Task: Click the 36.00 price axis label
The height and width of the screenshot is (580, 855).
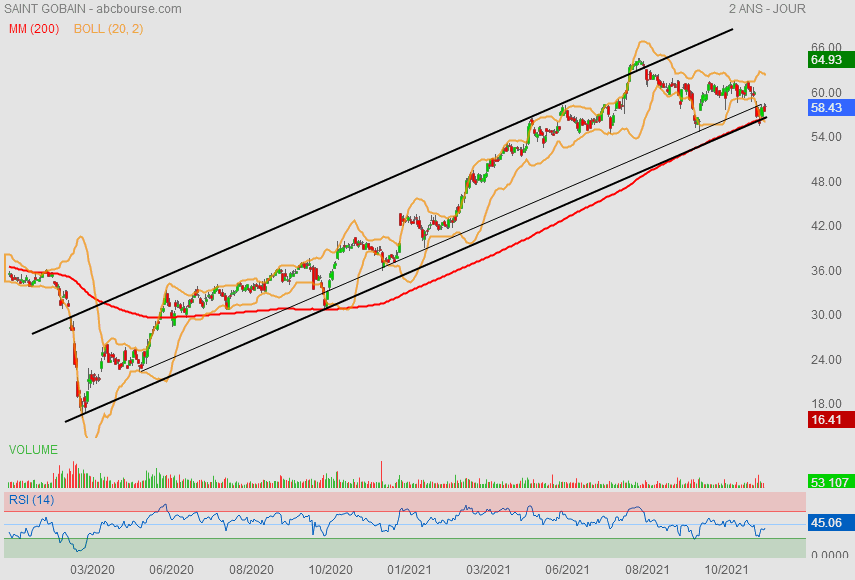Action: [826, 270]
